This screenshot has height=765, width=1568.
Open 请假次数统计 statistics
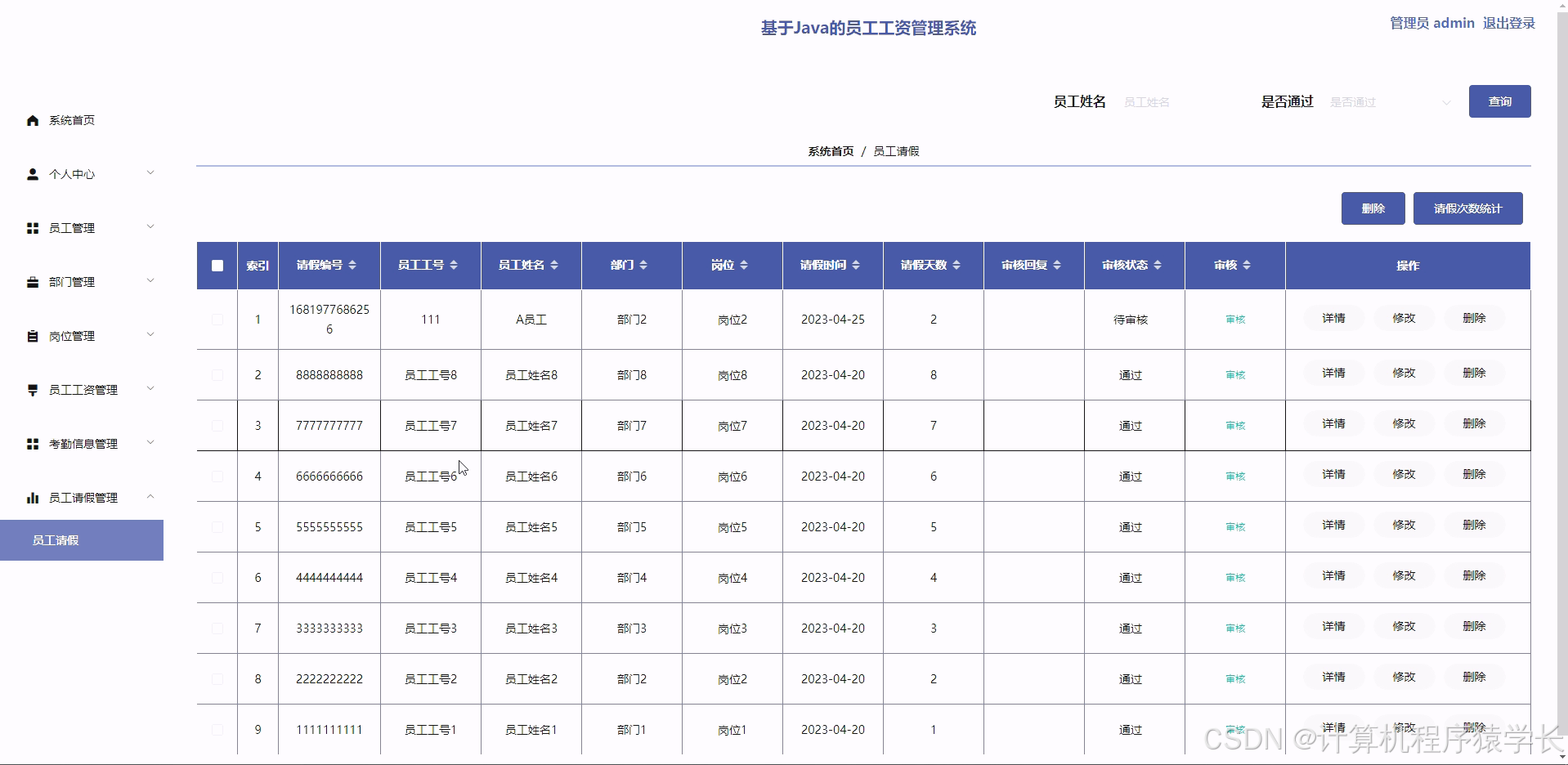pos(1467,208)
